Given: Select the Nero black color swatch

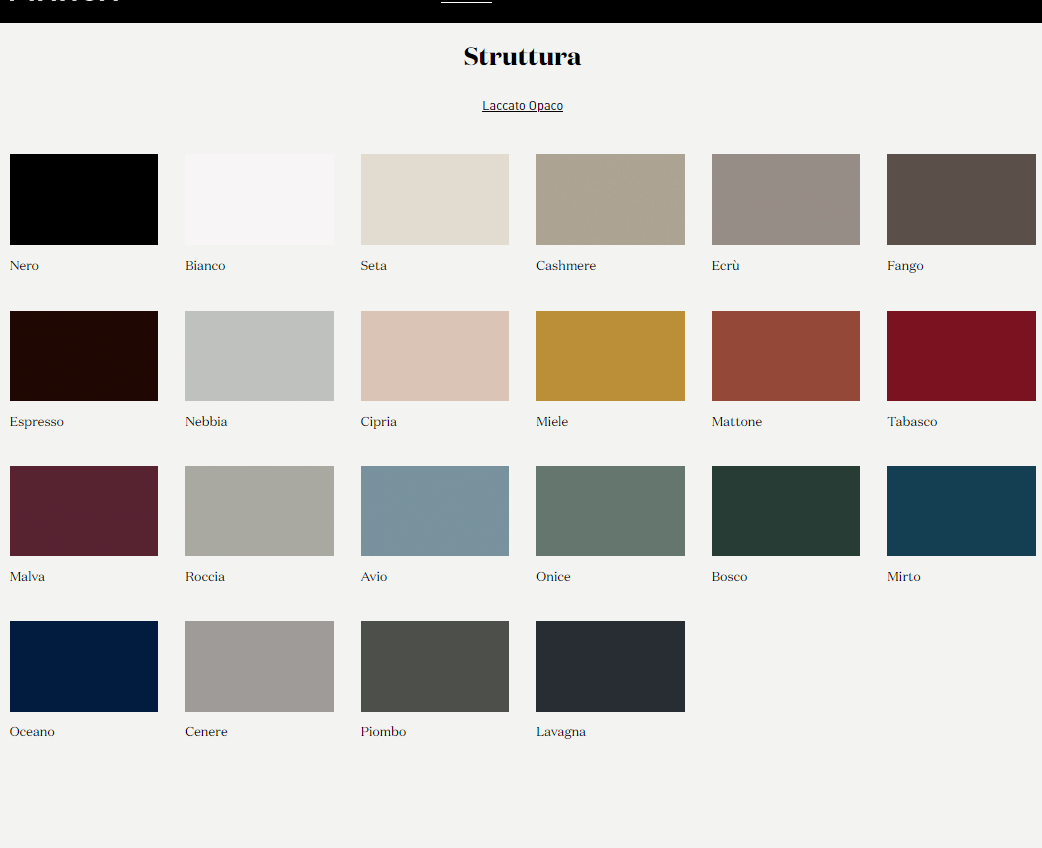Looking at the screenshot, I should (84, 199).
